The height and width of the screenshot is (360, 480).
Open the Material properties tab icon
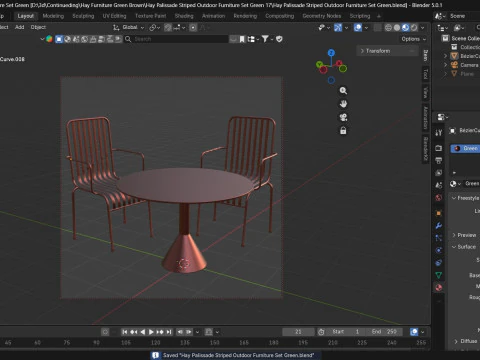pyautogui.click(x=439, y=287)
